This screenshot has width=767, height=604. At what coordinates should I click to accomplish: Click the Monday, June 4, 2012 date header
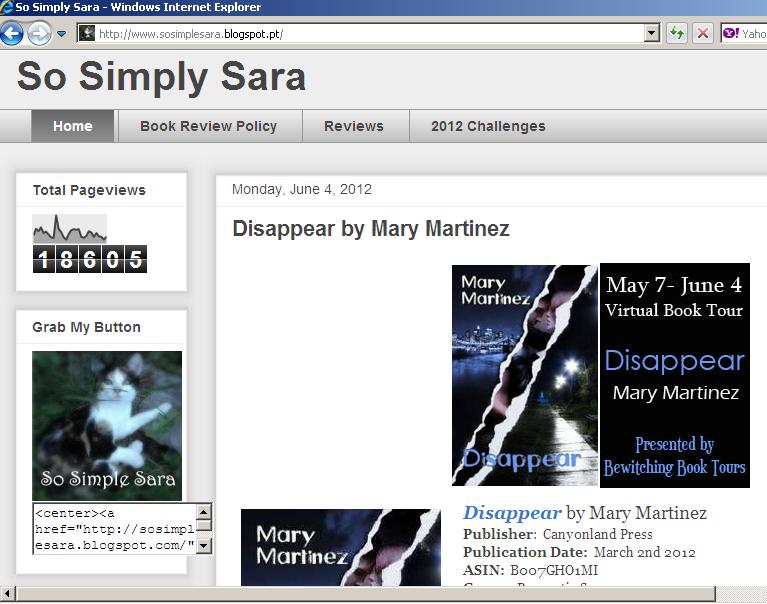tap(302, 189)
